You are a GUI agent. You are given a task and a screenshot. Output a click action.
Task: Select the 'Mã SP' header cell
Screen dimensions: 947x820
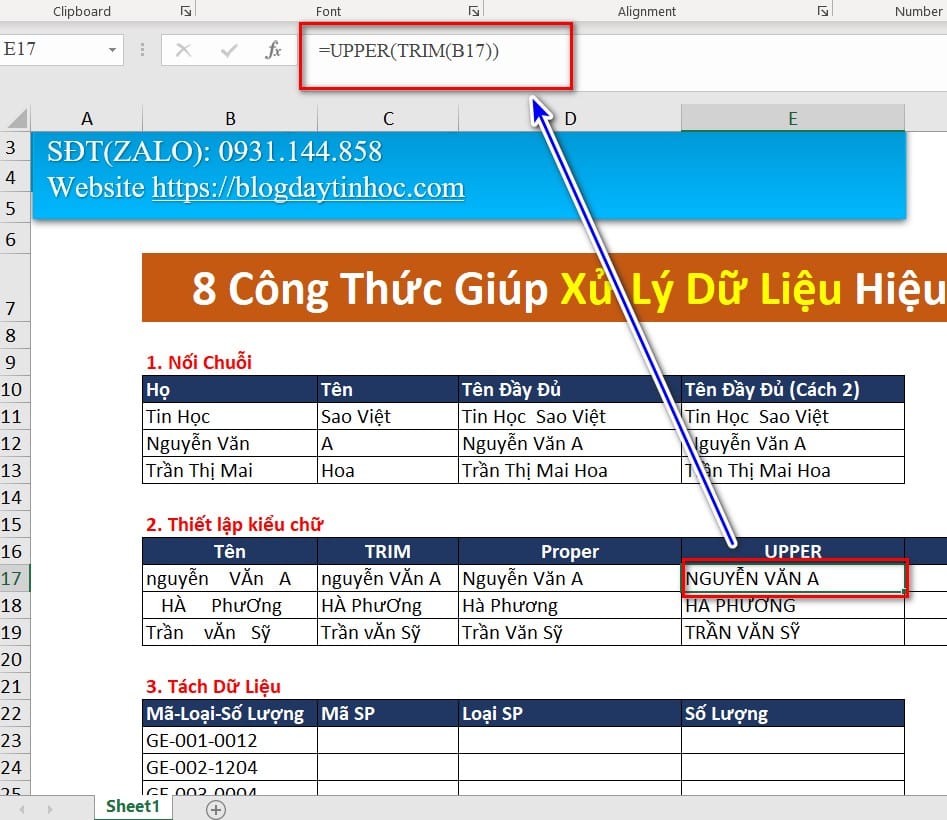(x=388, y=714)
